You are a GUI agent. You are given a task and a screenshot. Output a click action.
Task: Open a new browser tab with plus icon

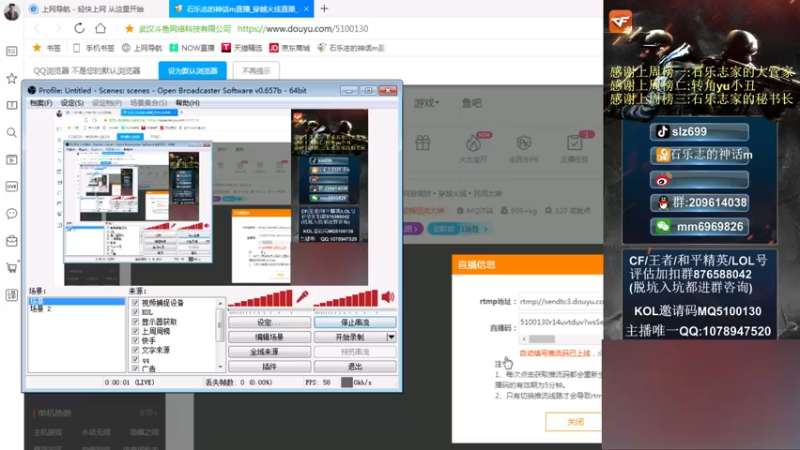point(324,9)
